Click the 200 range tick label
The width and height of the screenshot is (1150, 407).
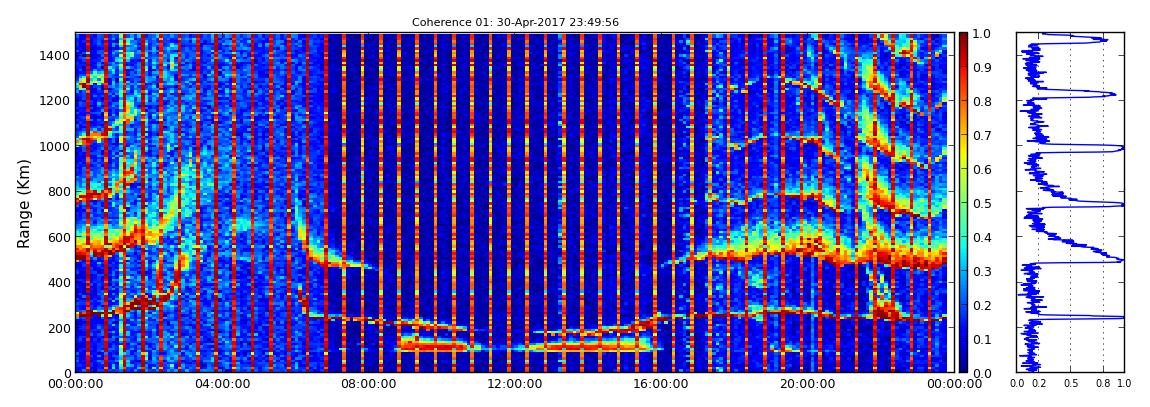point(58,327)
